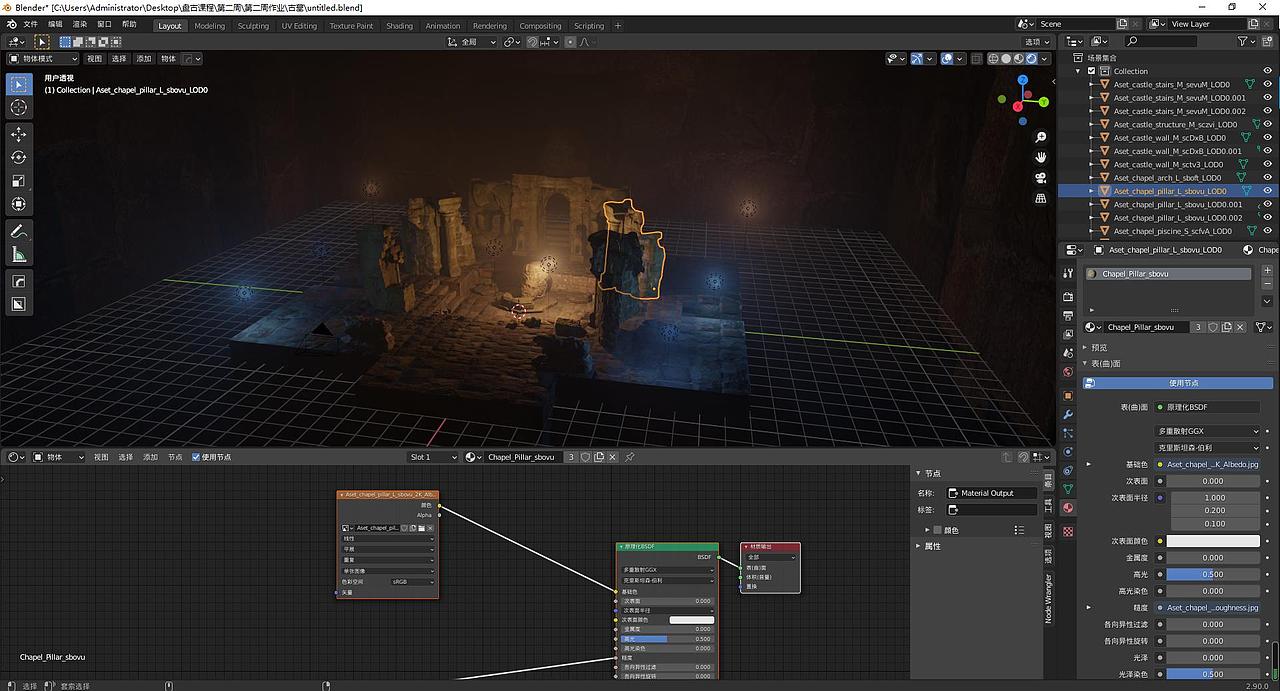
Task: Open the wrench Modifier properties tab
Action: [1068, 414]
